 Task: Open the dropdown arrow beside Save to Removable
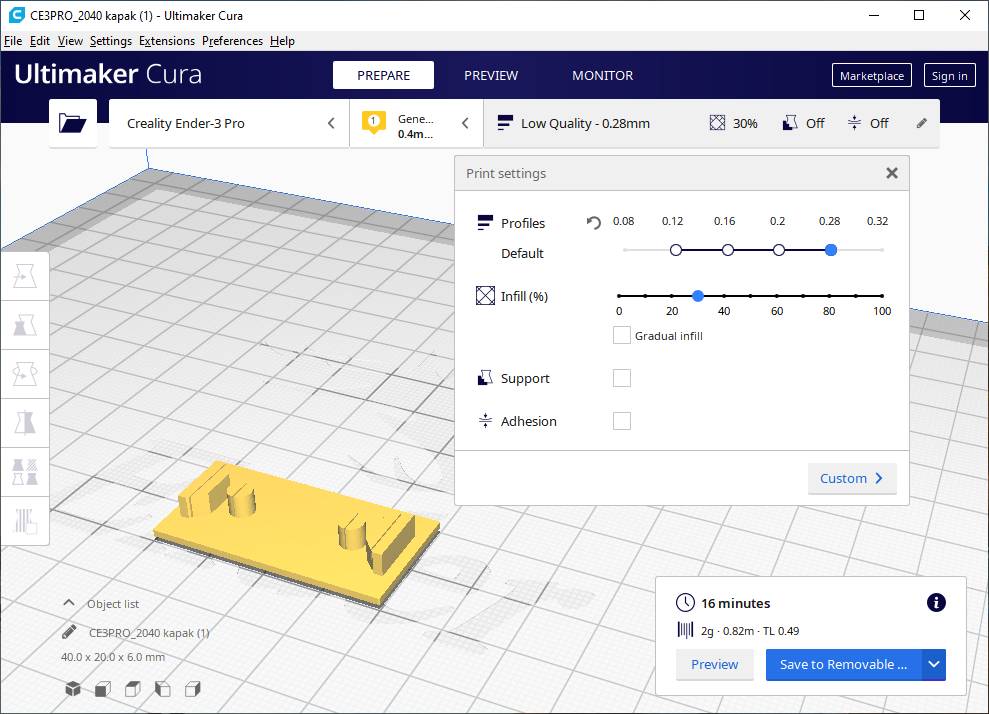934,664
